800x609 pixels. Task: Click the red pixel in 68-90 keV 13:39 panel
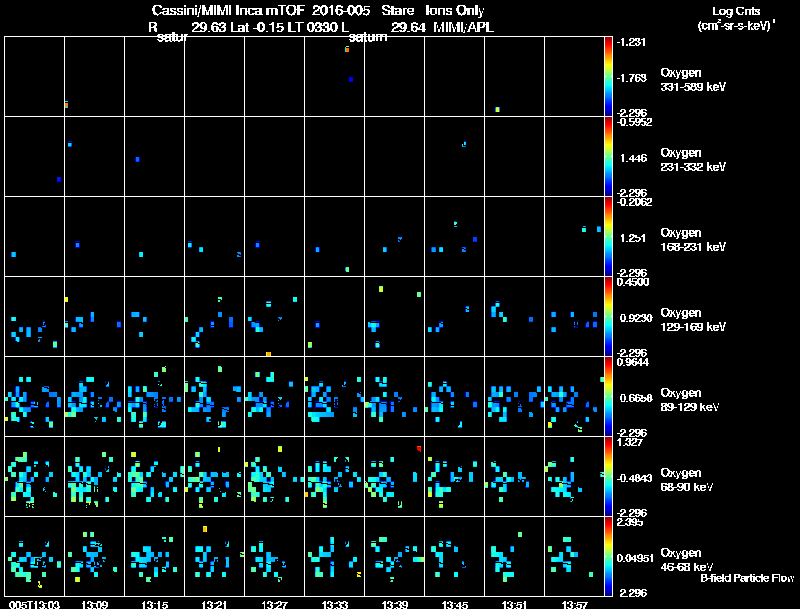[x=419, y=448]
